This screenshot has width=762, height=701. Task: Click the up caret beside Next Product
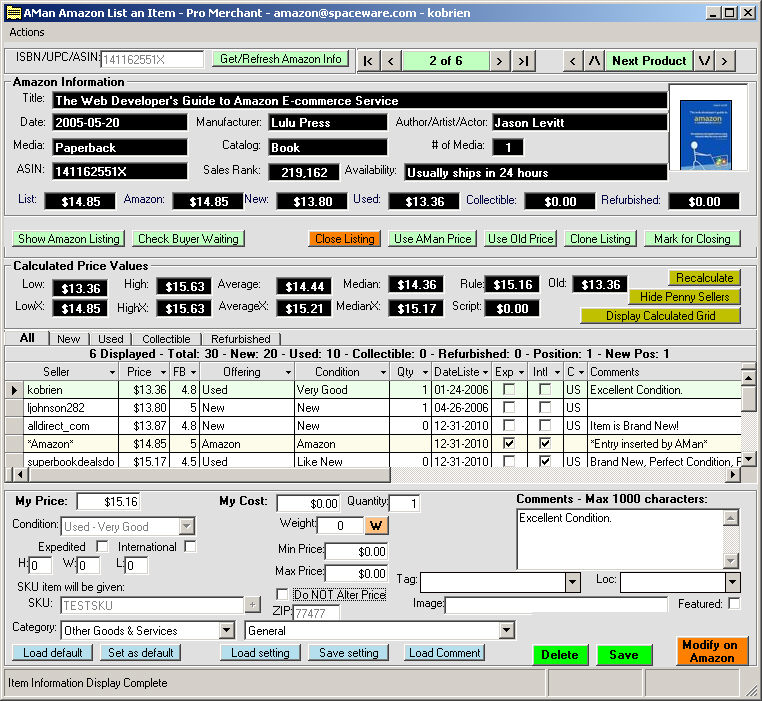595,61
